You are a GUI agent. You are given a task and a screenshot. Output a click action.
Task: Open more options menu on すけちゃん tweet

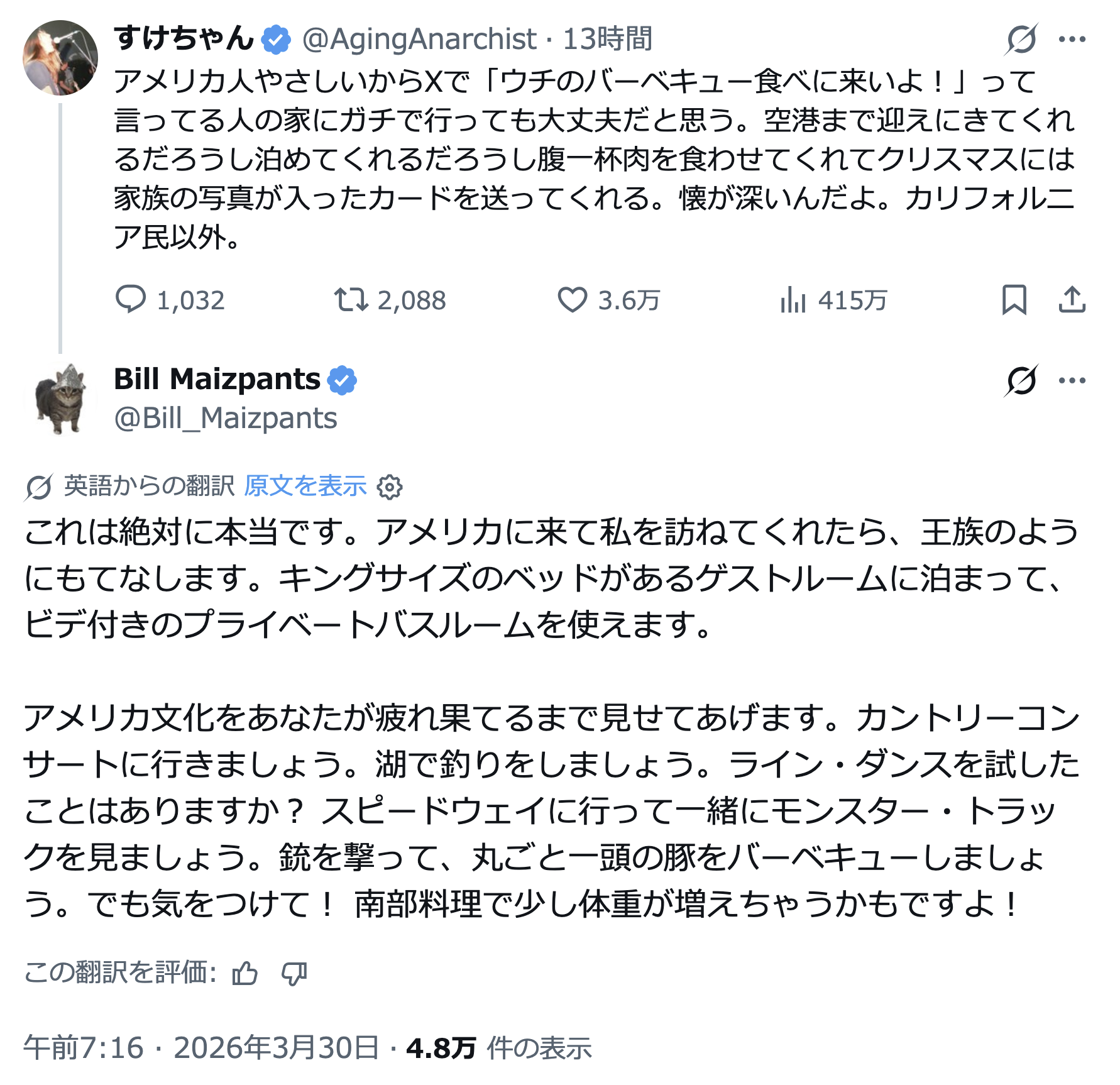point(1072,39)
